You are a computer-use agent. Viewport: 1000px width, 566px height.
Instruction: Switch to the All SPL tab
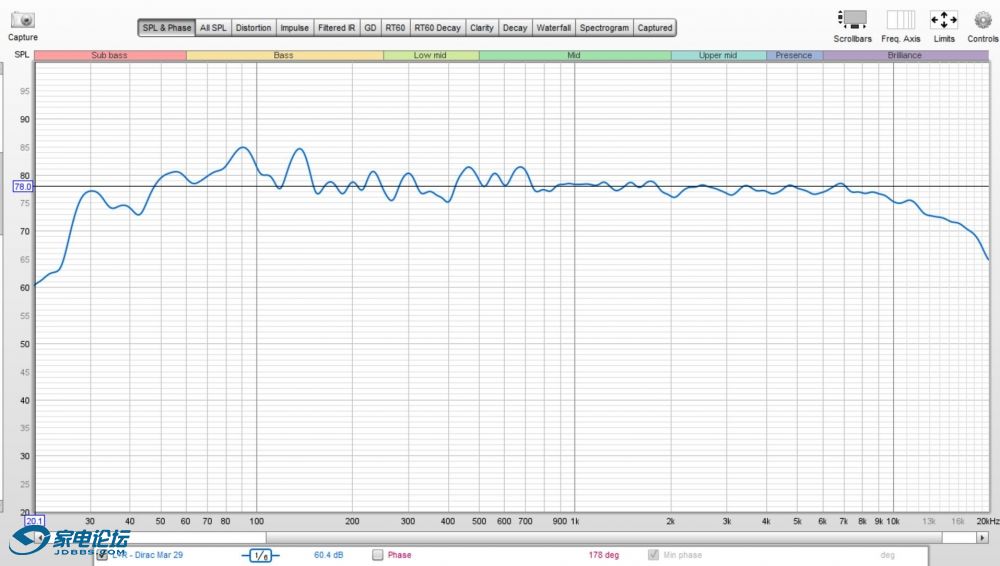(212, 28)
